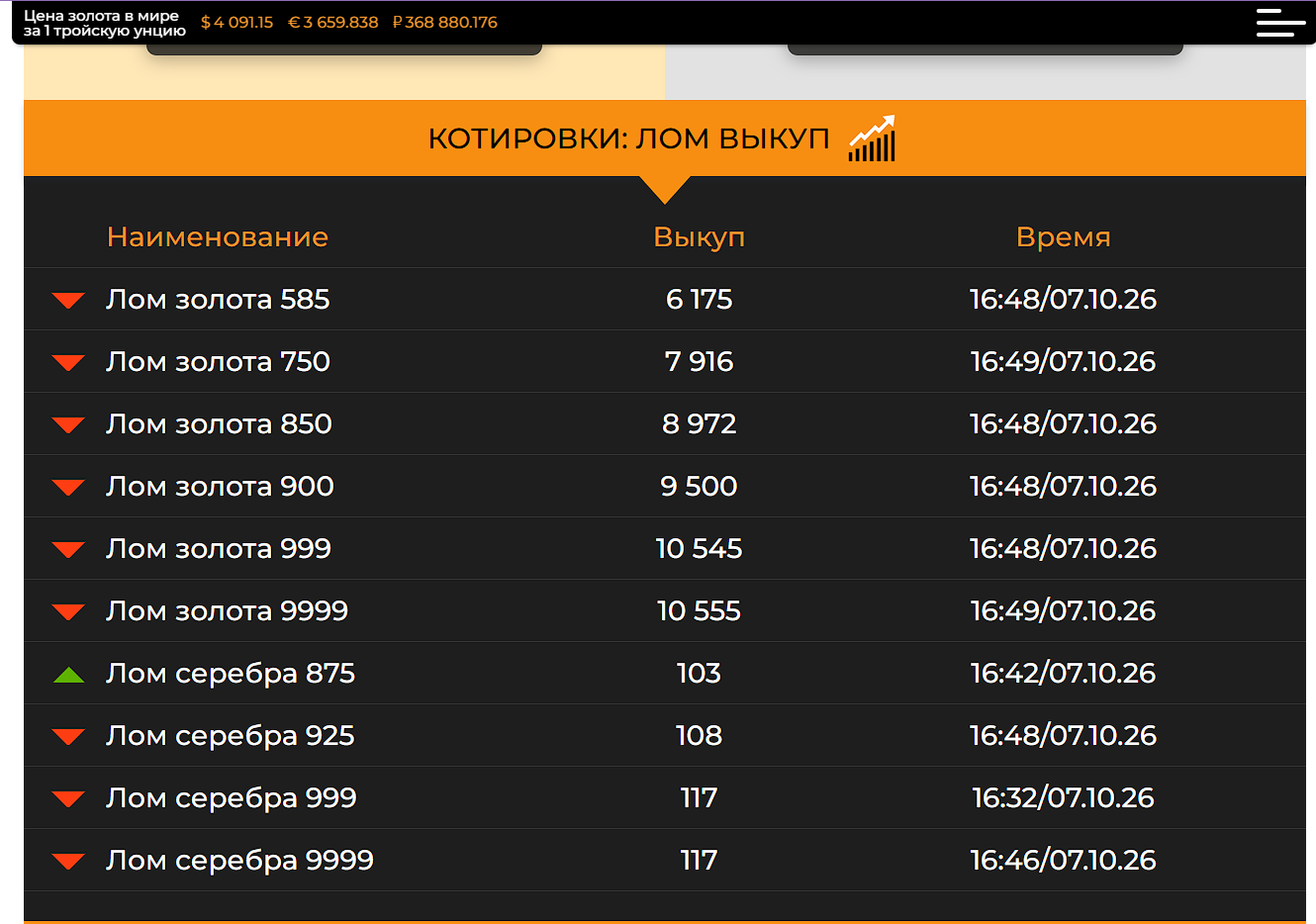This screenshot has height=924, width=1316.
Task: Select the Лом золота 999 row name
Action: pyautogui.click(x=219, y=549)
